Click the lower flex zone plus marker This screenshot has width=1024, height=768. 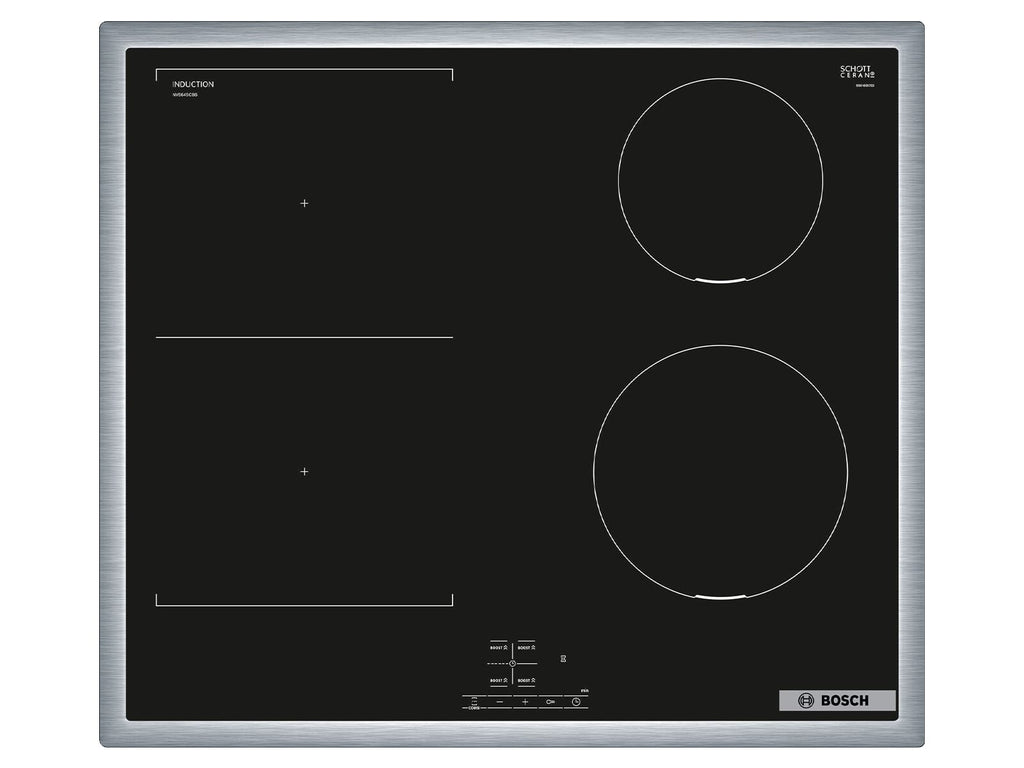(x=304, y=471)
